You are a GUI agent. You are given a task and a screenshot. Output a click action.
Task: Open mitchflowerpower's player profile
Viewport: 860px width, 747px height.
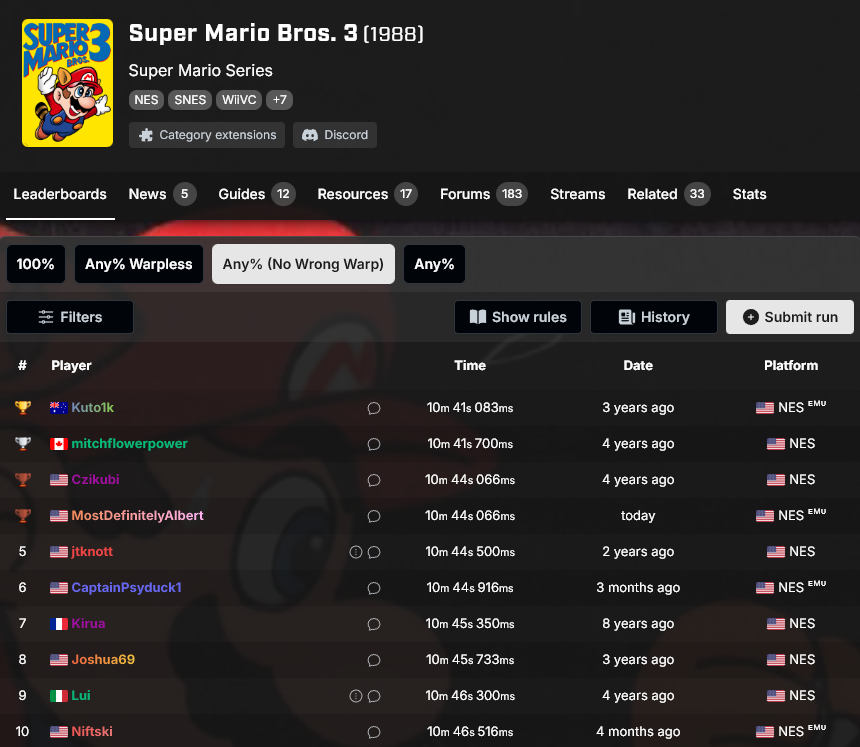128,443
